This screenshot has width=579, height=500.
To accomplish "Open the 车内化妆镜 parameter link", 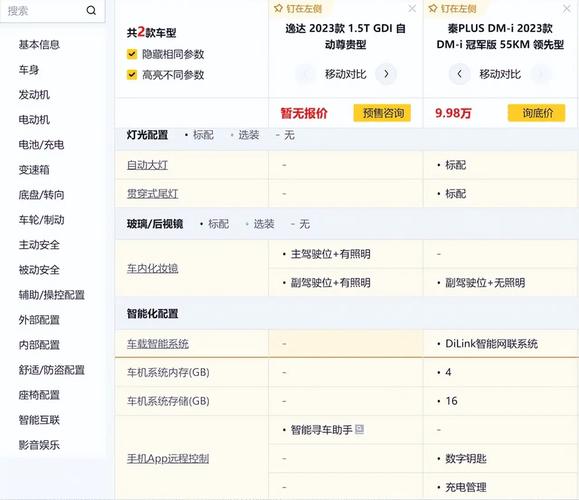I will tap(152, 268).
